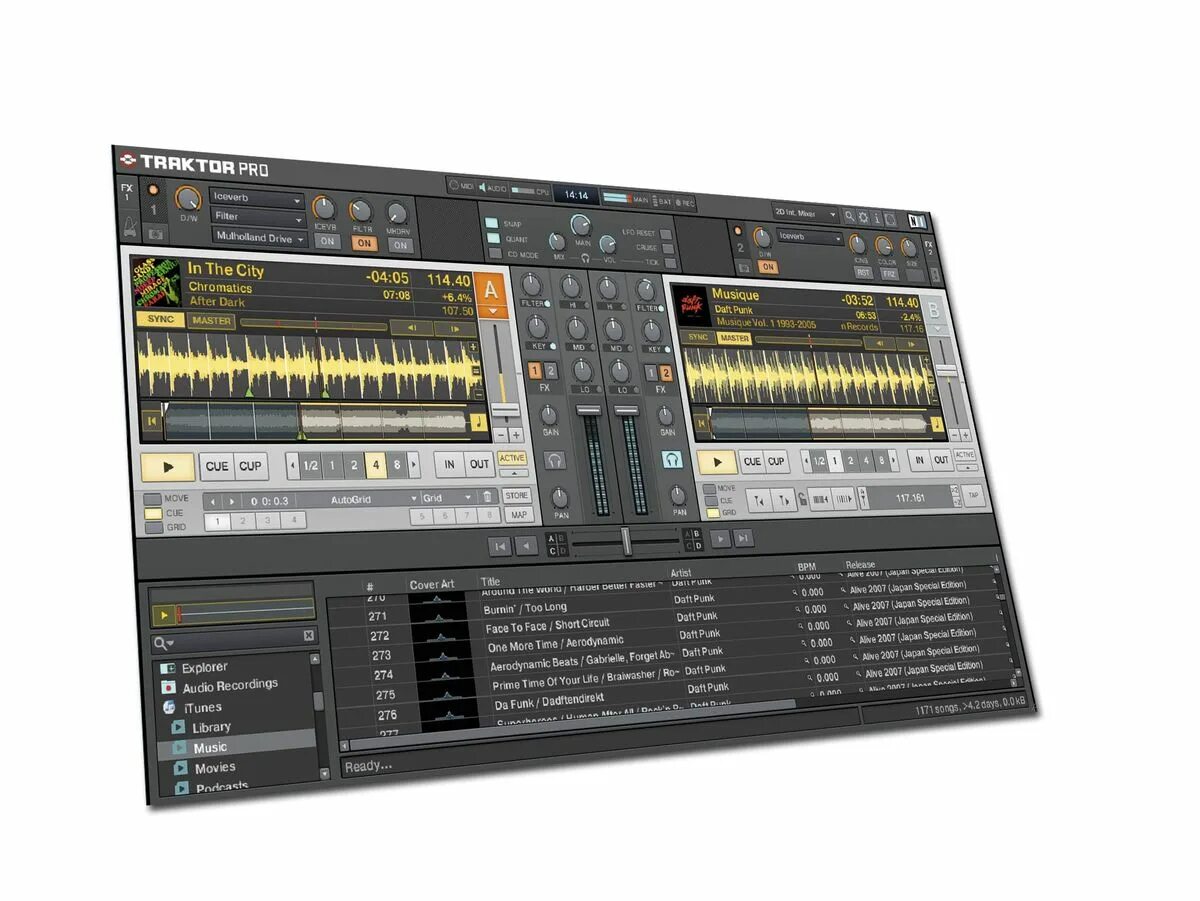The height and width of the screenshot is (901, 1200).
Task: Open the iTunes Library node
Action: pyautogui.click(x=202, y=727)
